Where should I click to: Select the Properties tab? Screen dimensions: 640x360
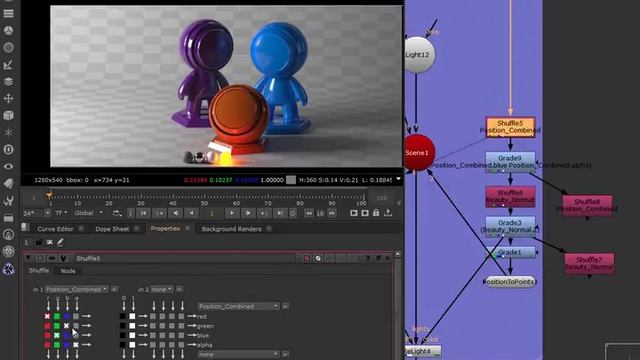click(165, 229)
